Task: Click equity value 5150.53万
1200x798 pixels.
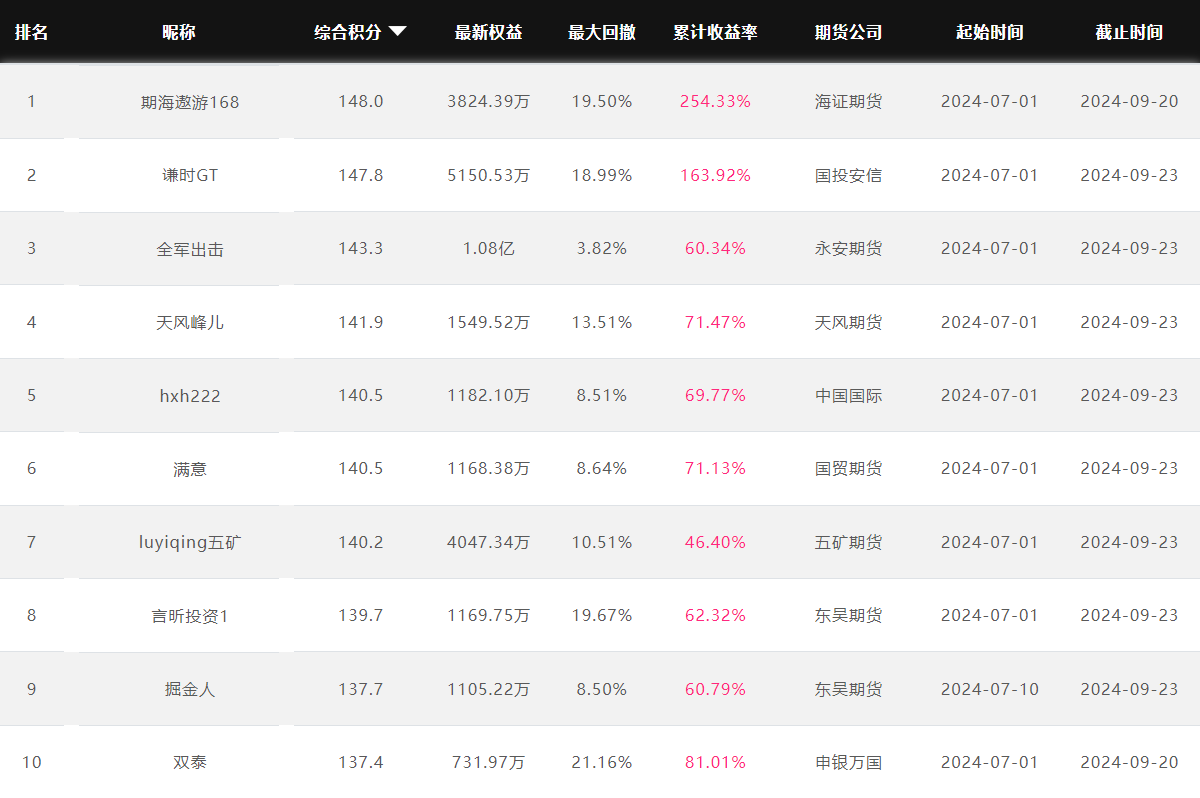Action: tap(488, 175)
